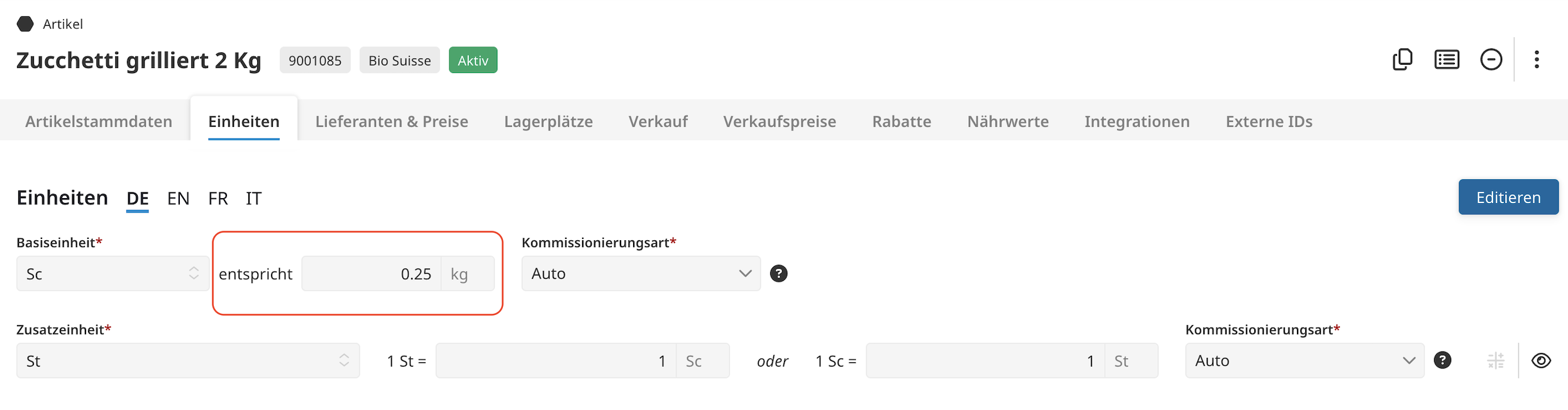This screenshot has width=1568, height=410.
Task: Click the 0.25 kg input field
Action: 372,274
